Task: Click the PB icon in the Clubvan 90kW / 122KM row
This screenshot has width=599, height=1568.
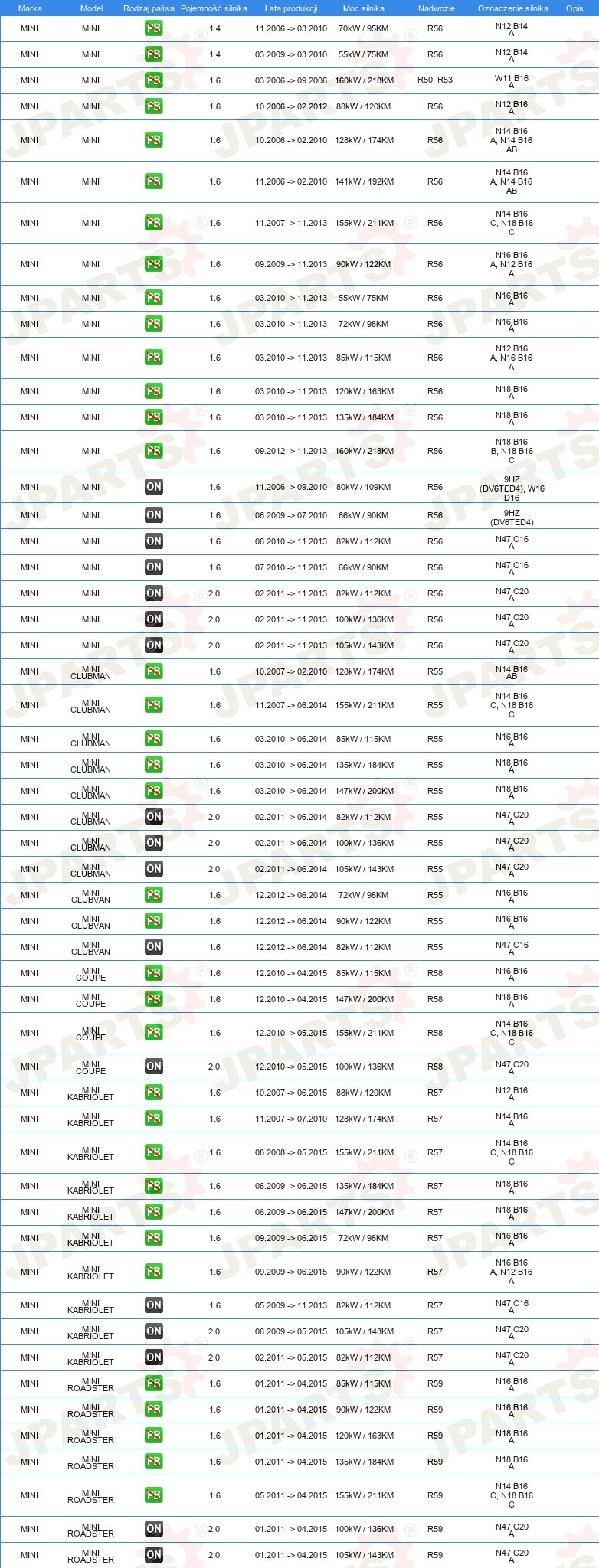Action: pyautogui.click(x=153, y=921)
